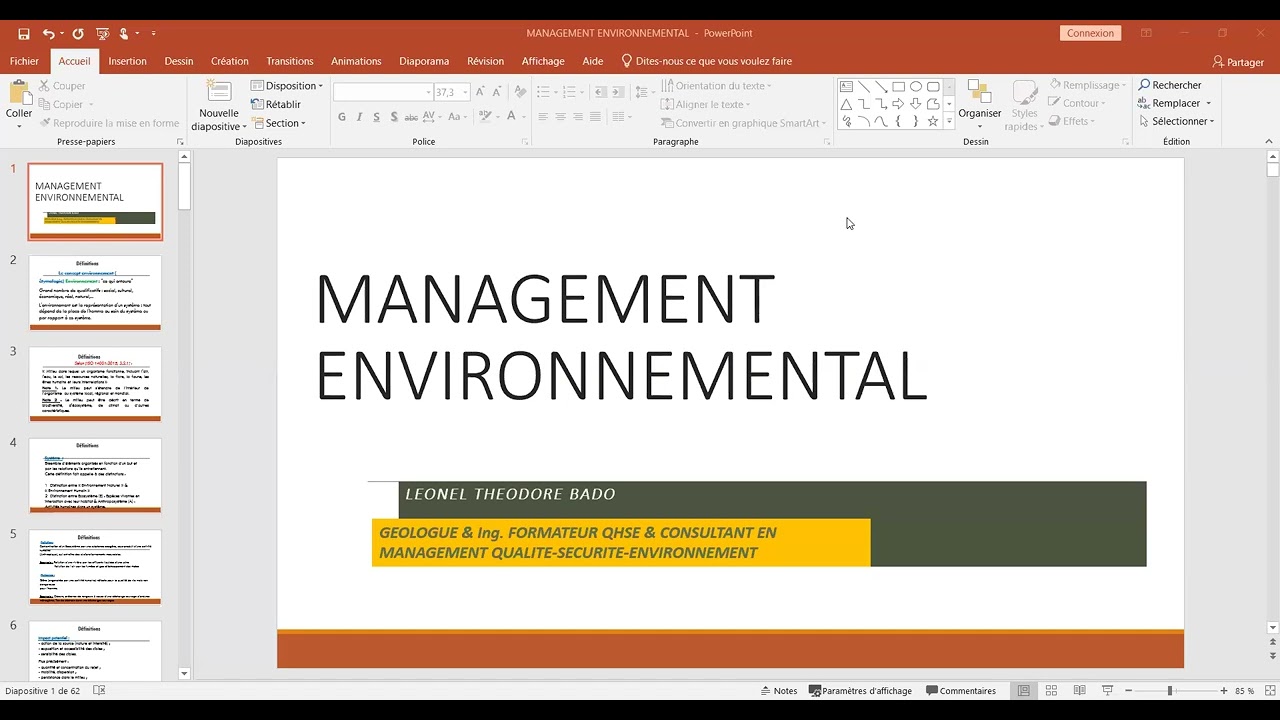
Task: Start slideshow from status bar icon
Action: coord(1107,691)
